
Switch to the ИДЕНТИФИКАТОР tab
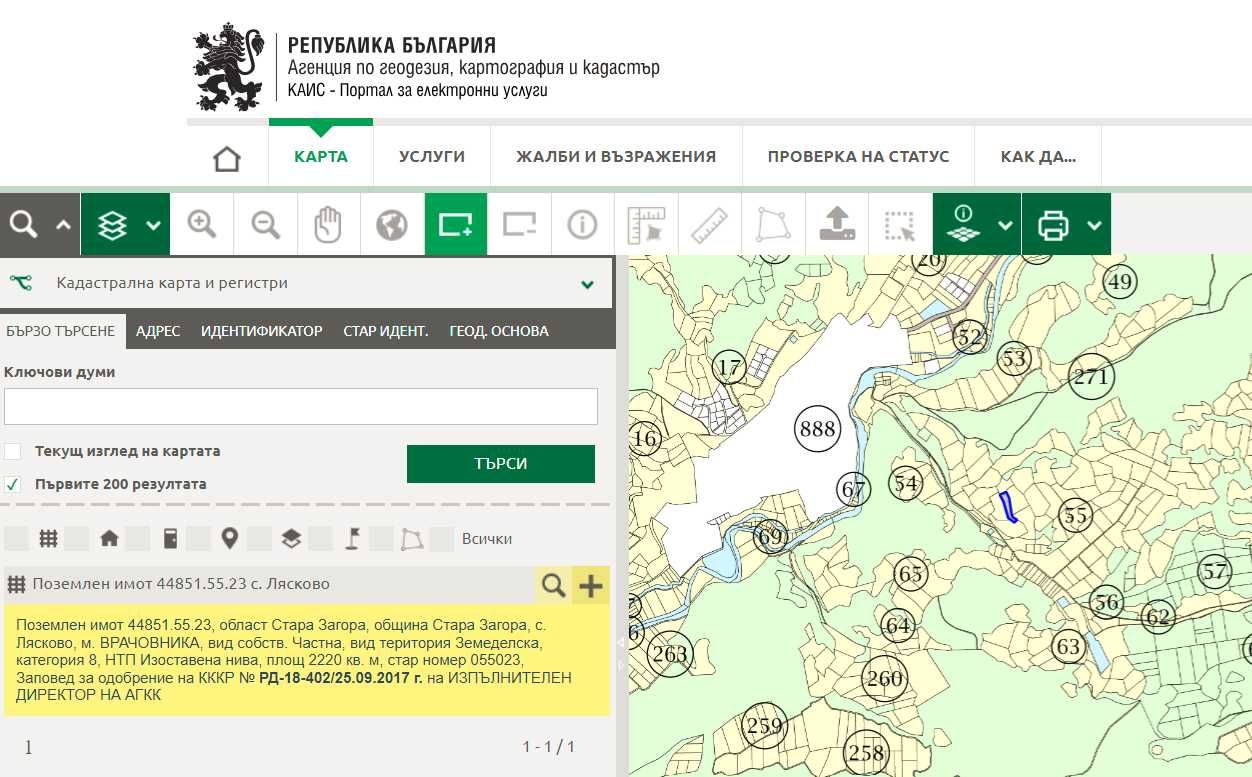(261, 331)
